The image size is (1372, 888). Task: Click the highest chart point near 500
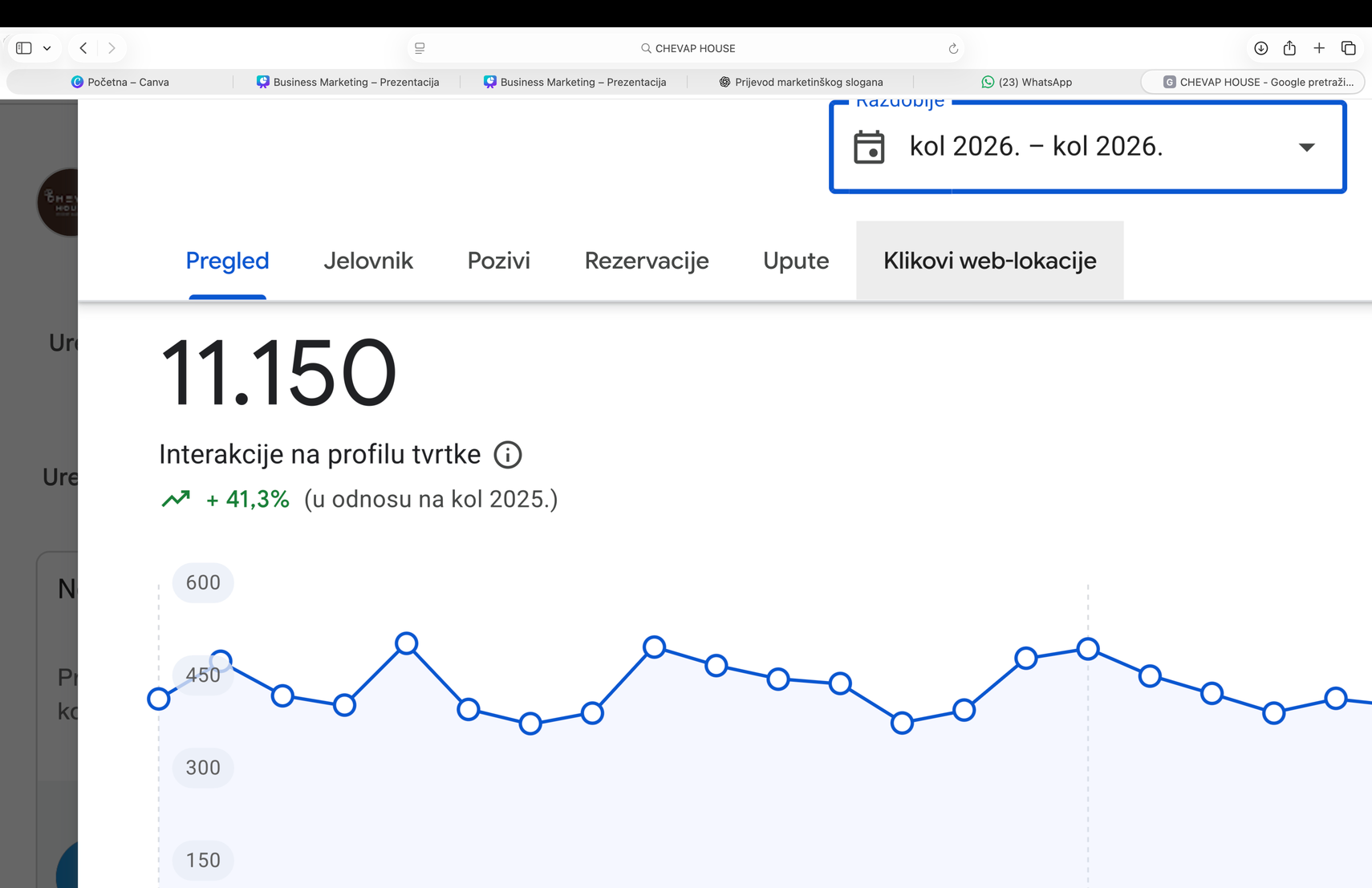coord(407,643)
